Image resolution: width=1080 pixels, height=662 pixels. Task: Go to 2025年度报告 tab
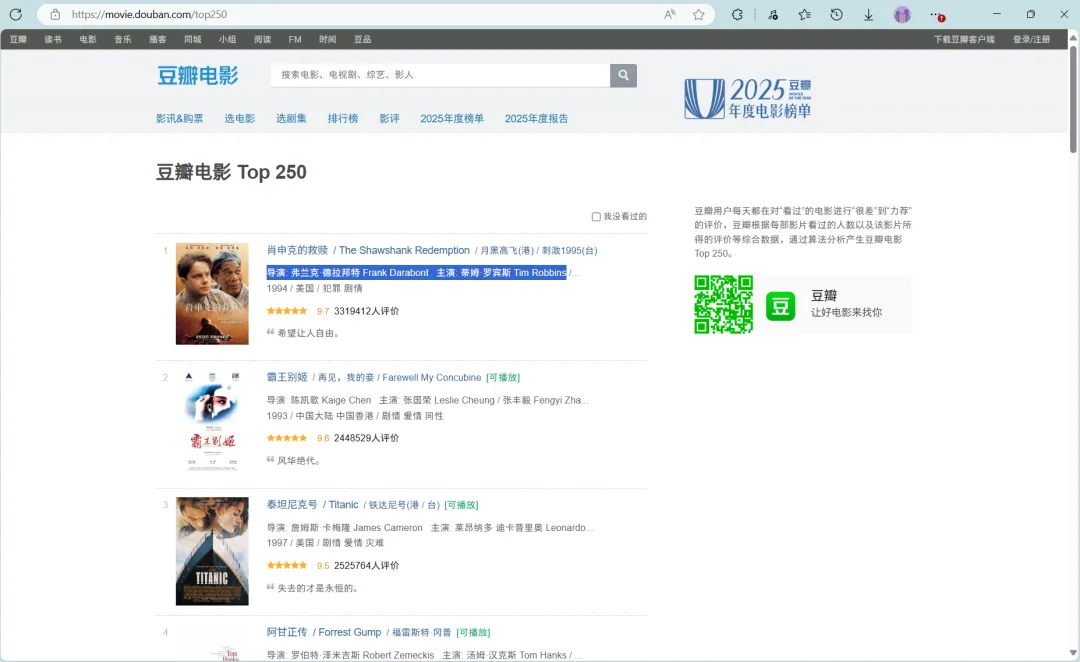537,118
